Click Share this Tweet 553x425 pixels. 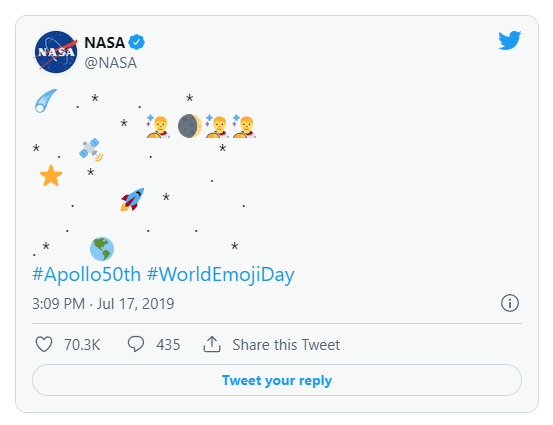pos(286,345)
